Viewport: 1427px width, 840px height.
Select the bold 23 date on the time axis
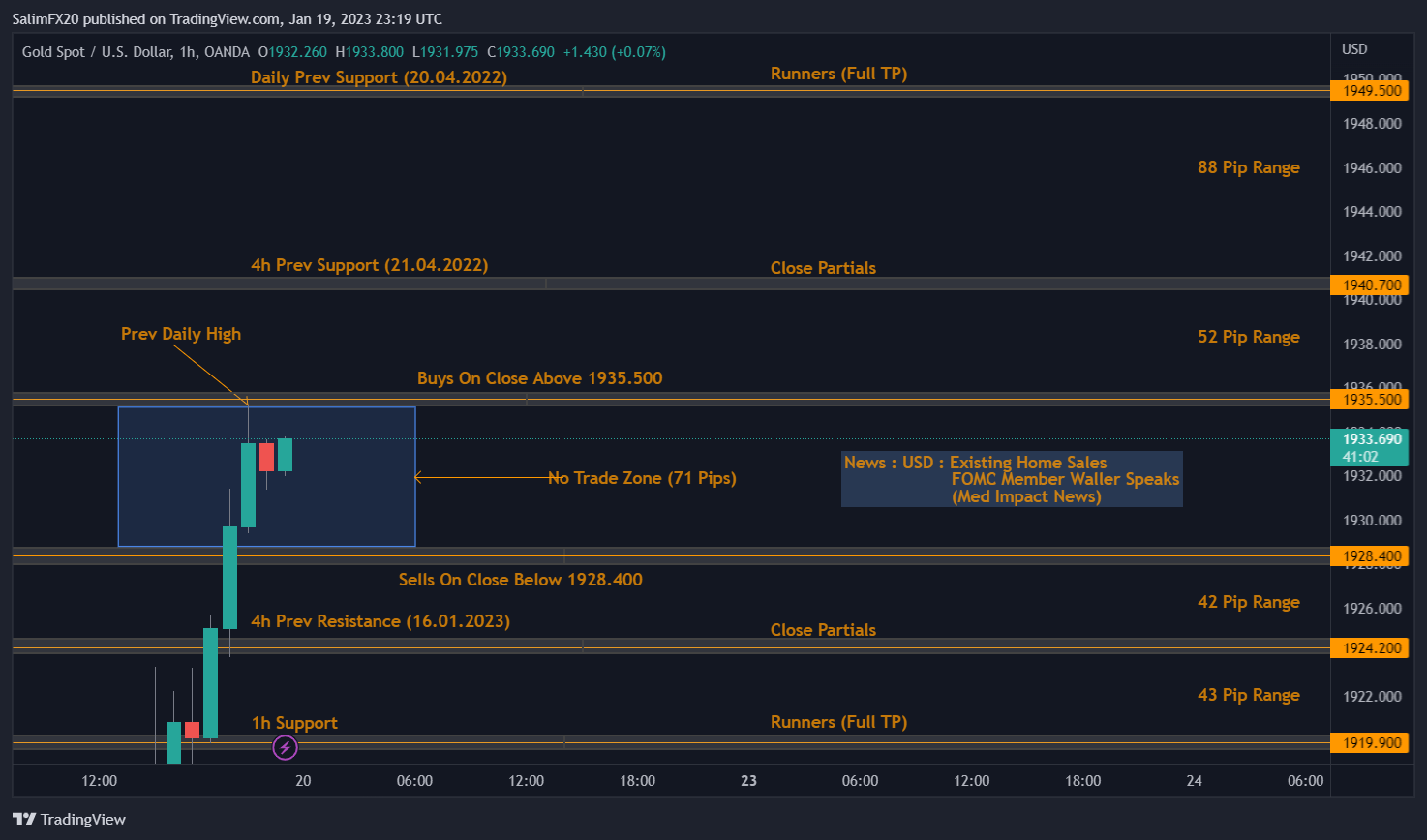[747, 780]
